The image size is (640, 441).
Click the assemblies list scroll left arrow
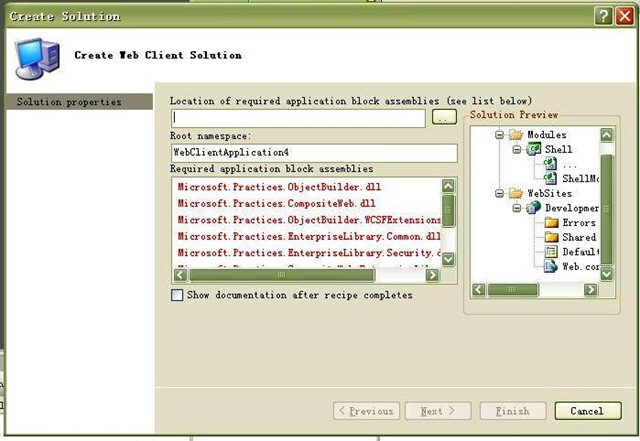pos(180,275)
